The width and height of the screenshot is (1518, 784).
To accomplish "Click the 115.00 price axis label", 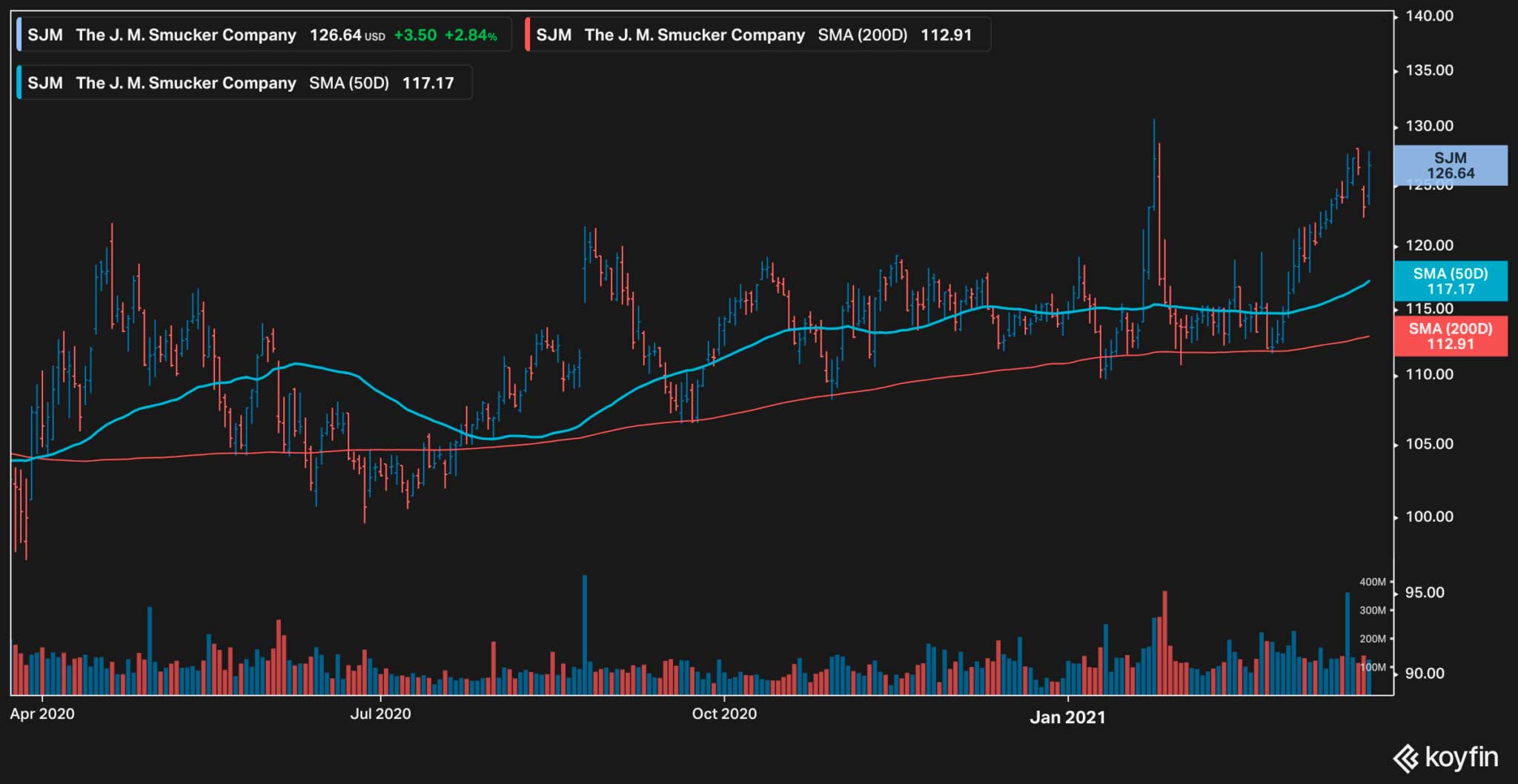I will (1429, 308).
